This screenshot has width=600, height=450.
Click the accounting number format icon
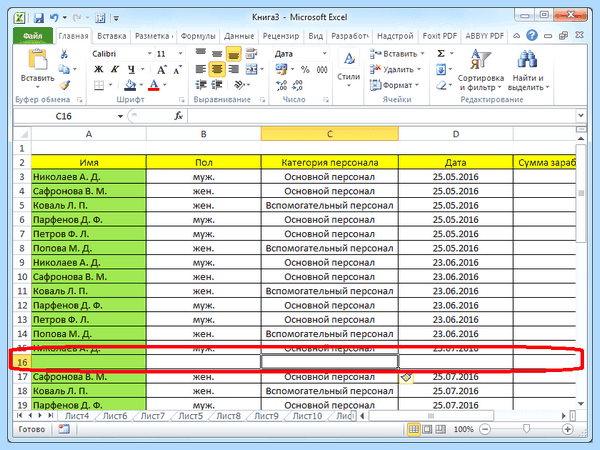(282, 69)
